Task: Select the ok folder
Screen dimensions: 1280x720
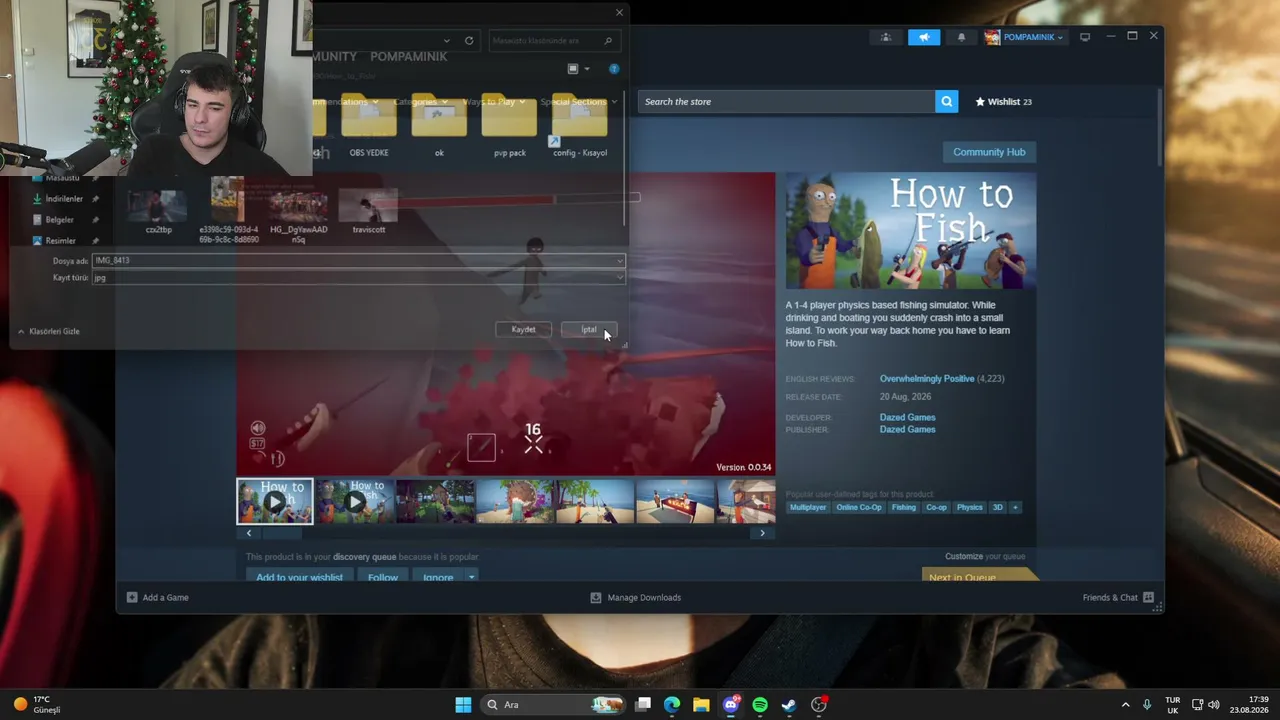Action: tap(439, 126)
